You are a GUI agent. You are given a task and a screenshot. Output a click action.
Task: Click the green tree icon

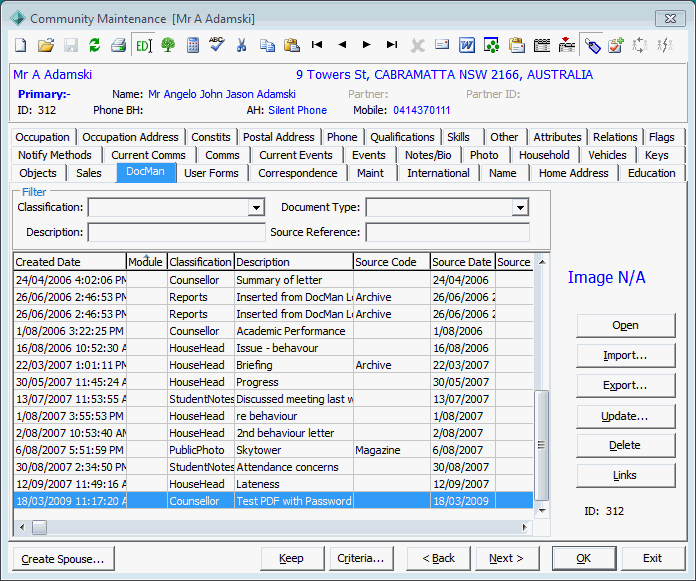tap(168, 45)
